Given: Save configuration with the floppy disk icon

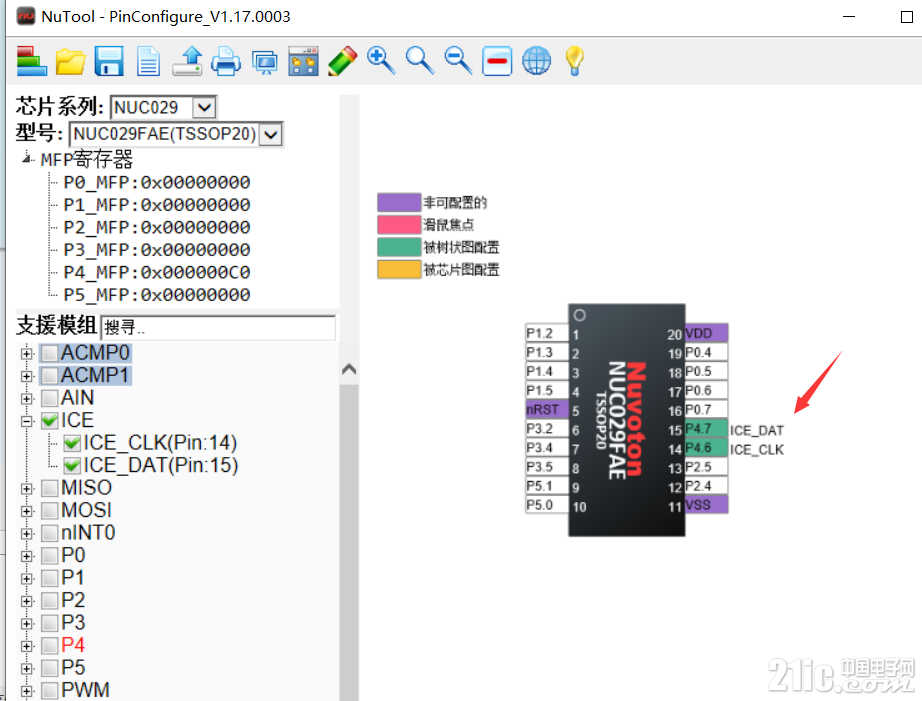Looking at the screenshot, I should tap(109, 61).
